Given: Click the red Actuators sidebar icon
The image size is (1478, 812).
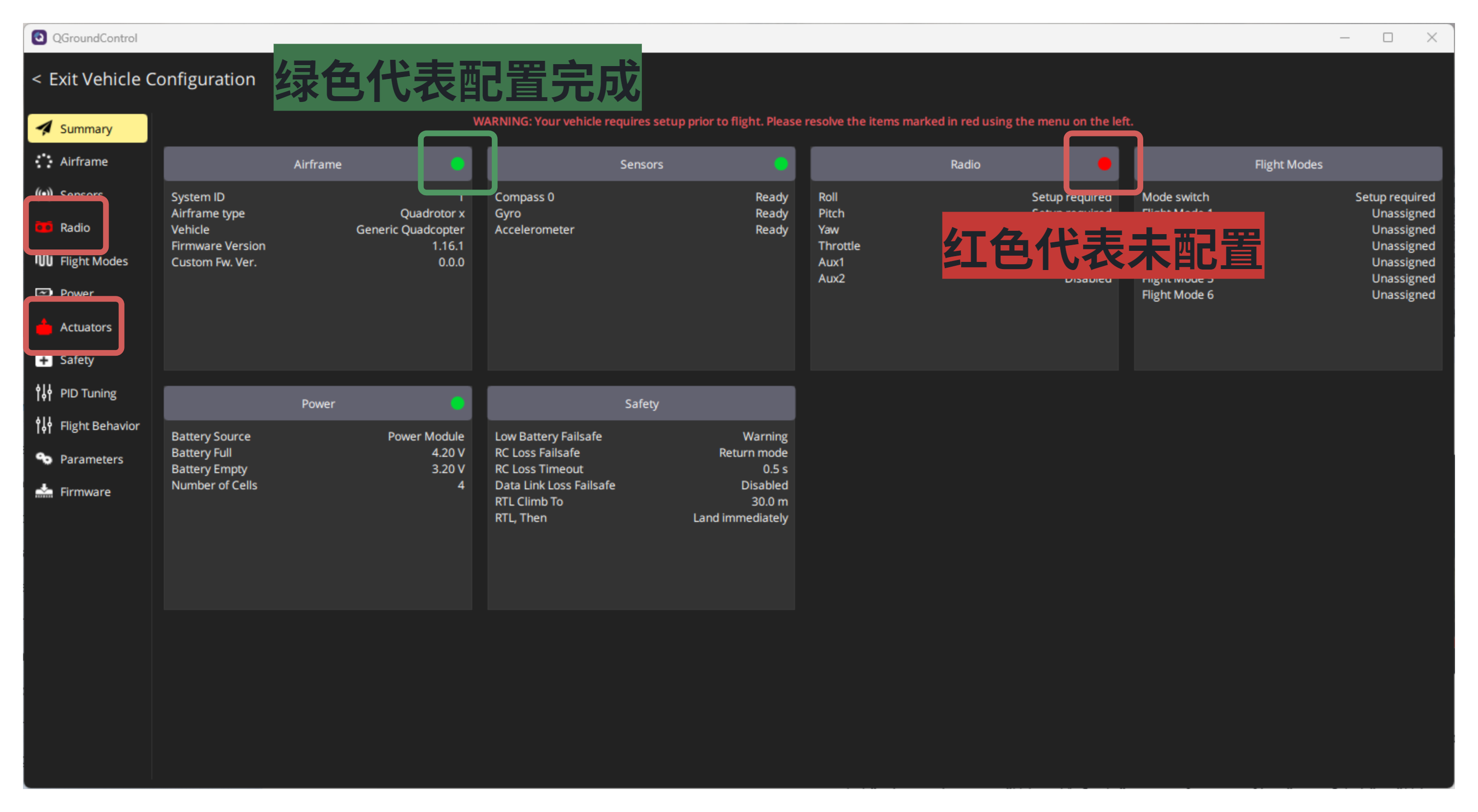Looking at the screenshot, I should coord(44,327).
